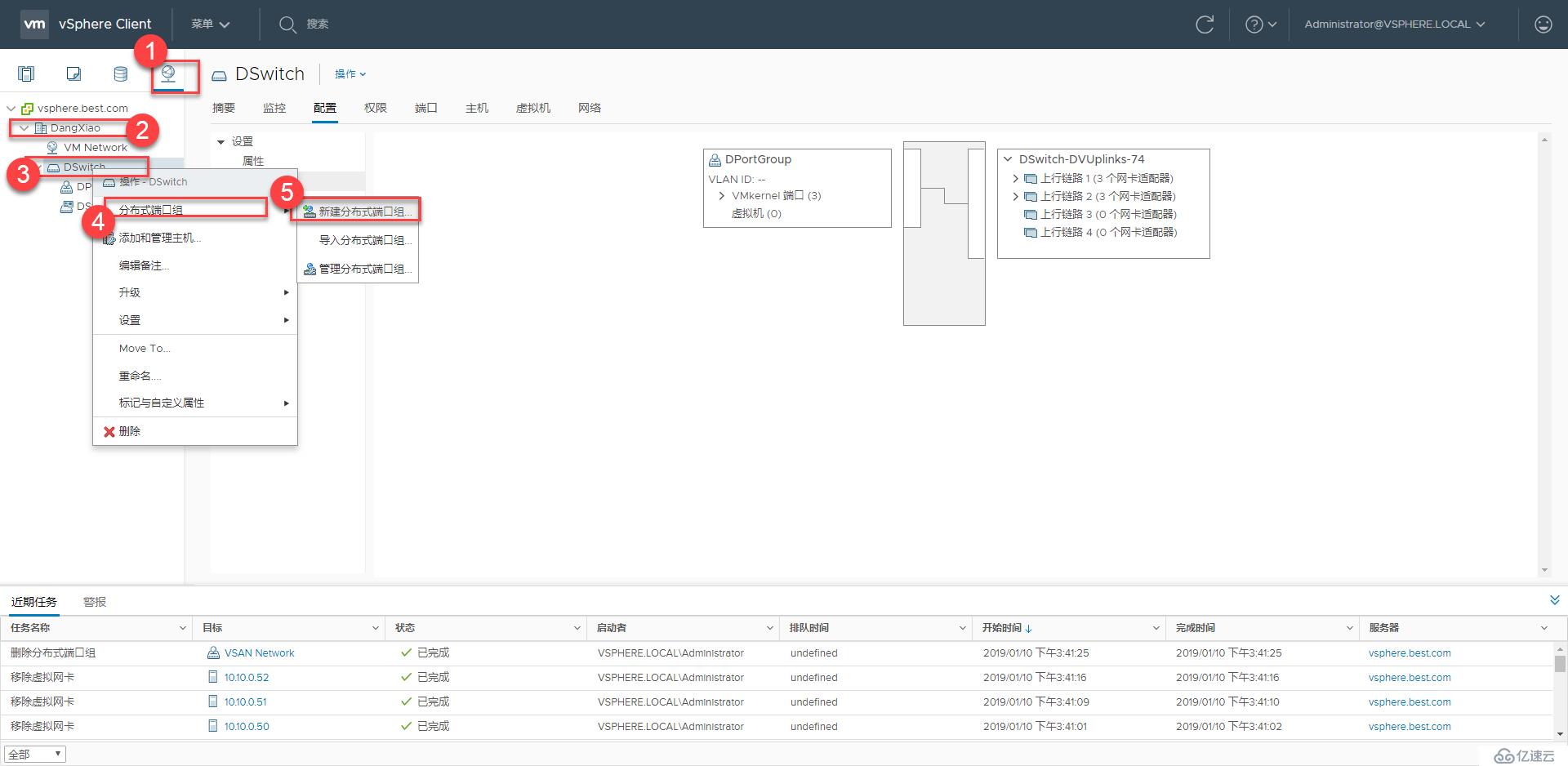Expand 上行链路 2 adapters

[1015, 197]
